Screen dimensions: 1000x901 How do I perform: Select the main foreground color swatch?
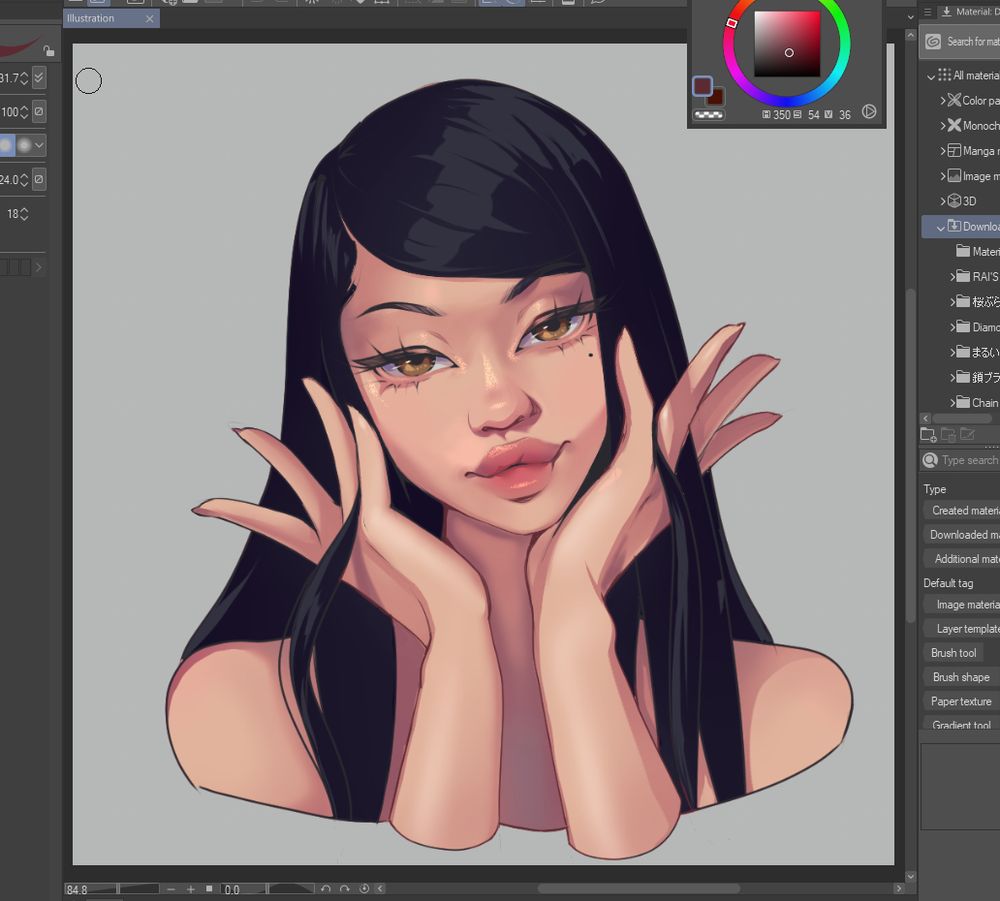tap(702, 86)
